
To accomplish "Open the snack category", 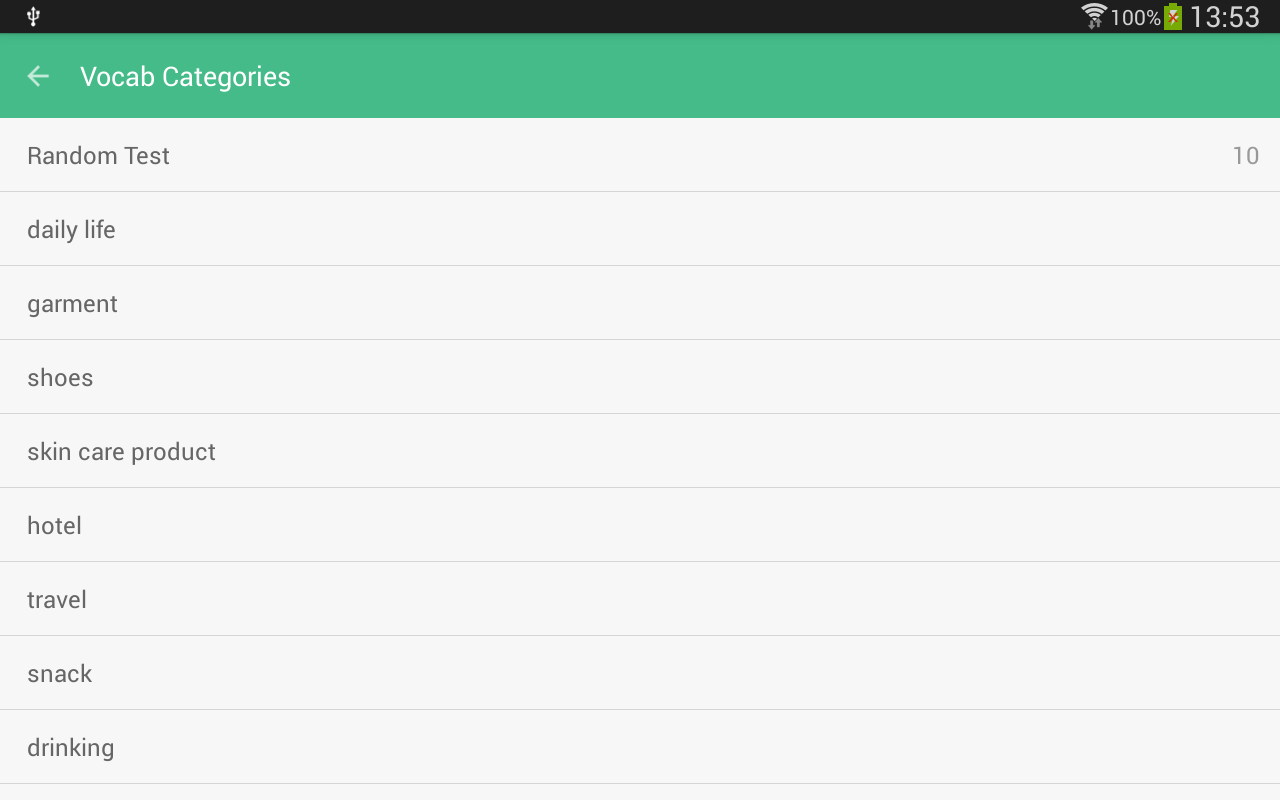I will point(60,673).
